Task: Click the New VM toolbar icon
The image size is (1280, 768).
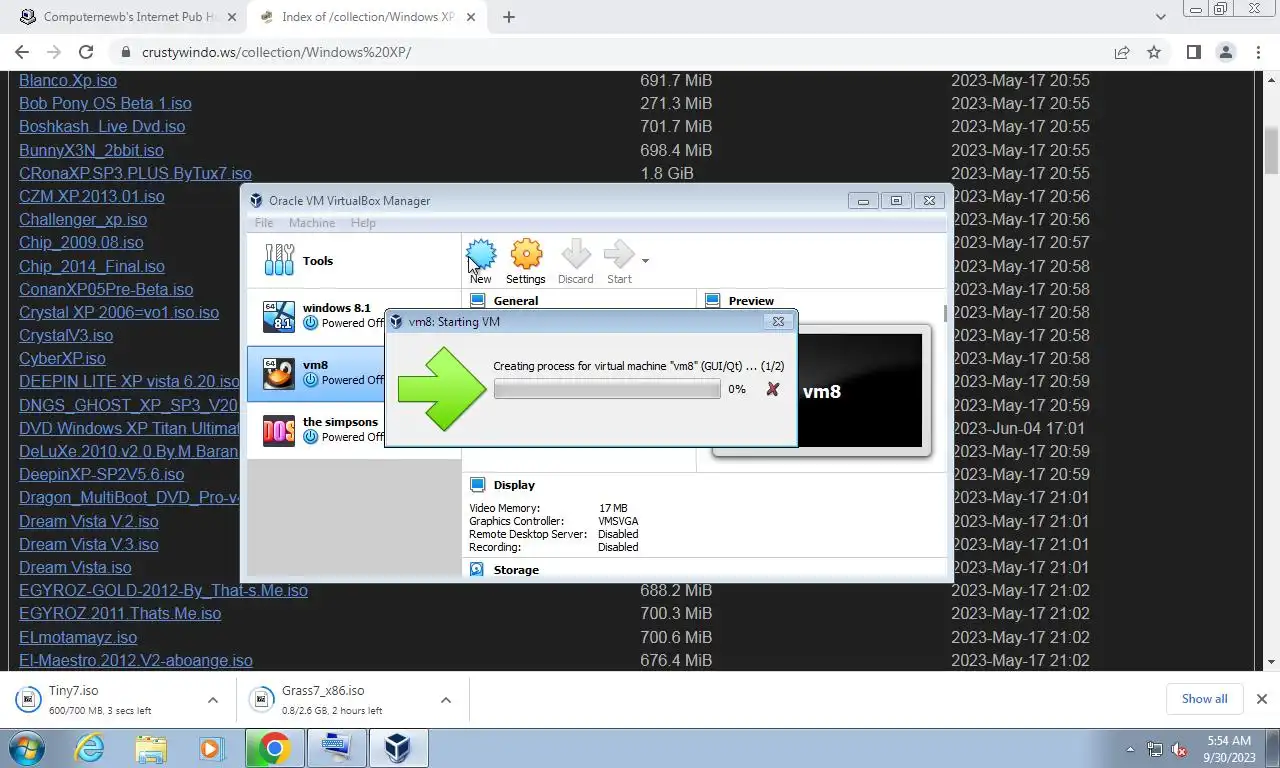Action: (x=481, y=262)
